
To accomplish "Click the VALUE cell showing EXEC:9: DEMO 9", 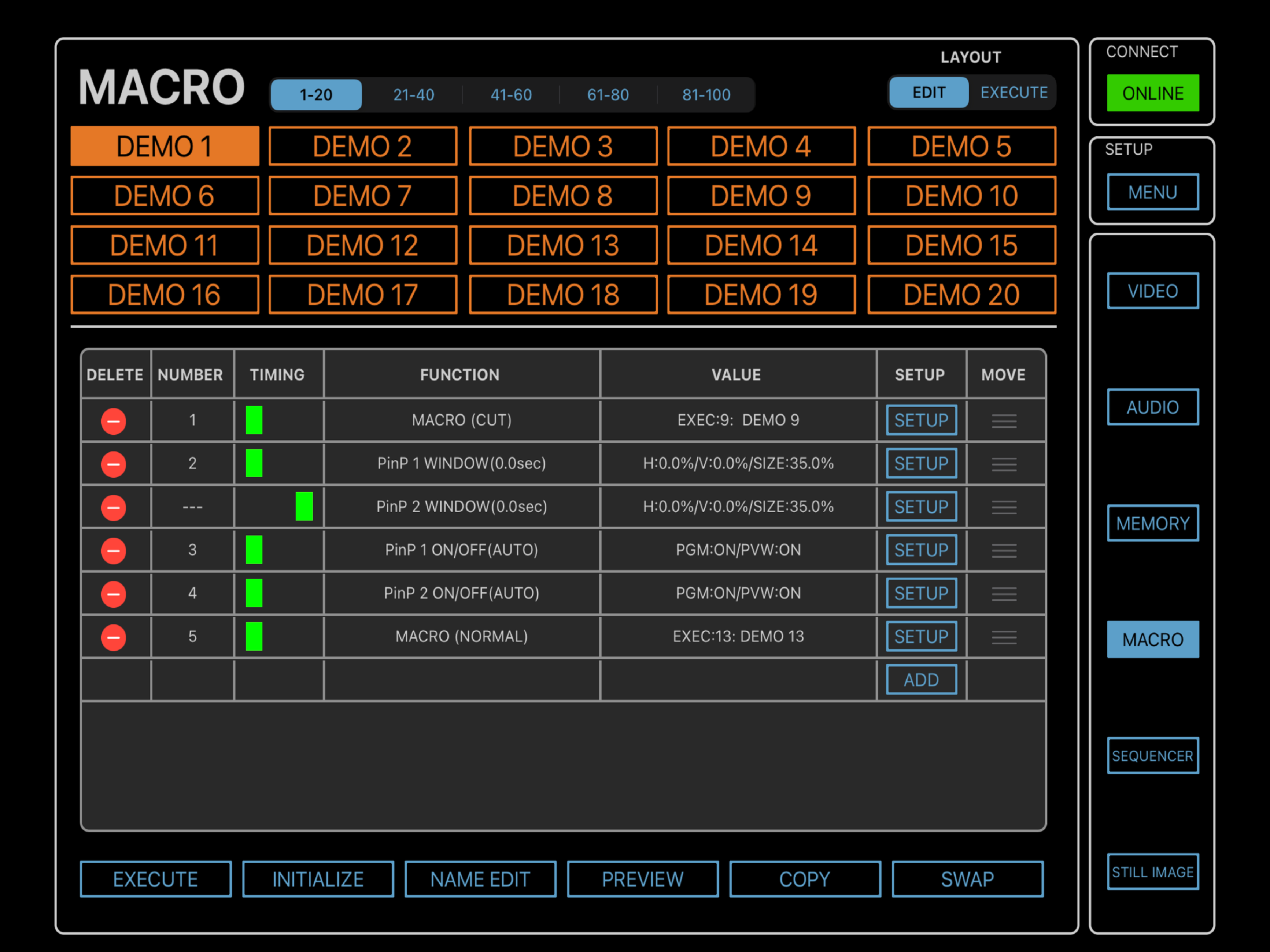I will pyautogui.click(x=738, y=420).
